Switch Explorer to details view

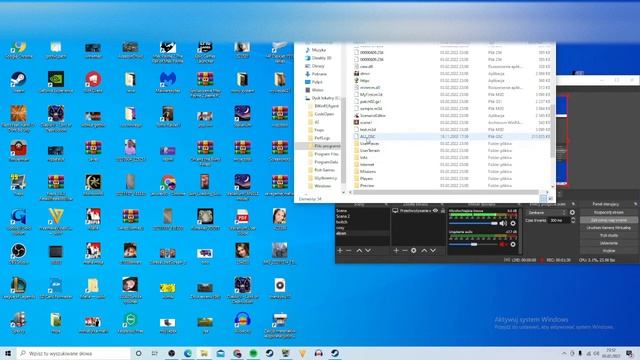[543, 198]
